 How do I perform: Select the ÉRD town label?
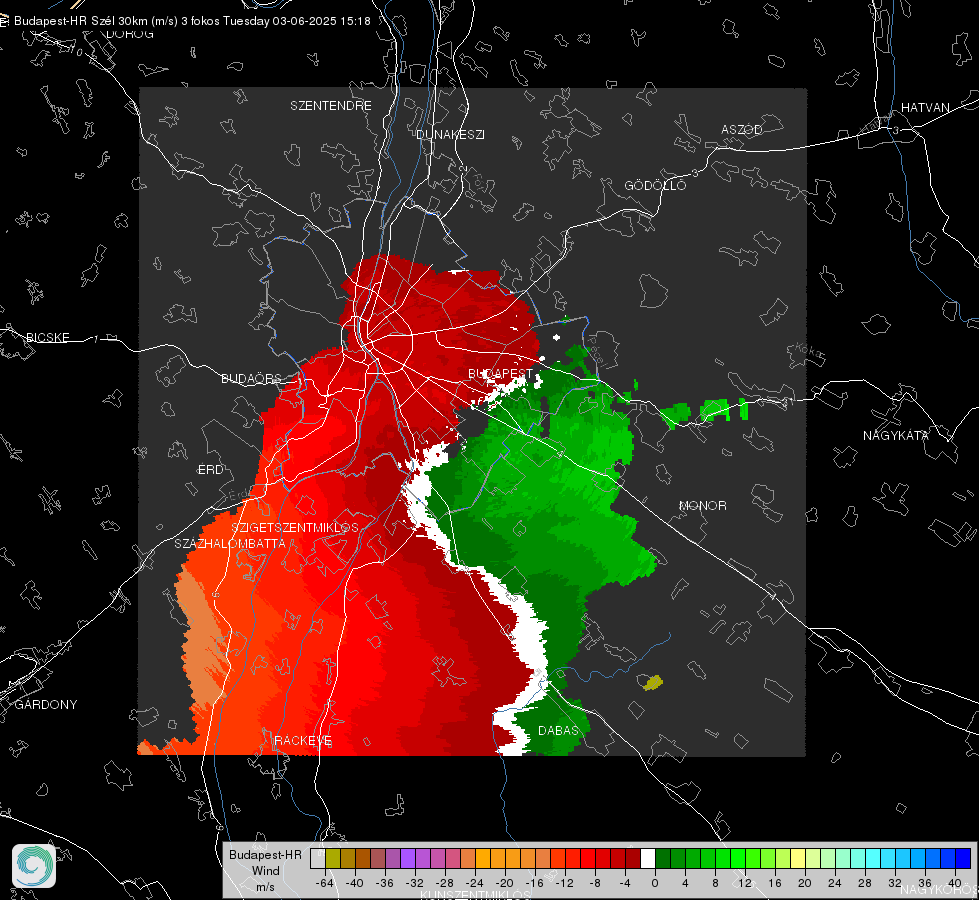[210, 470]
